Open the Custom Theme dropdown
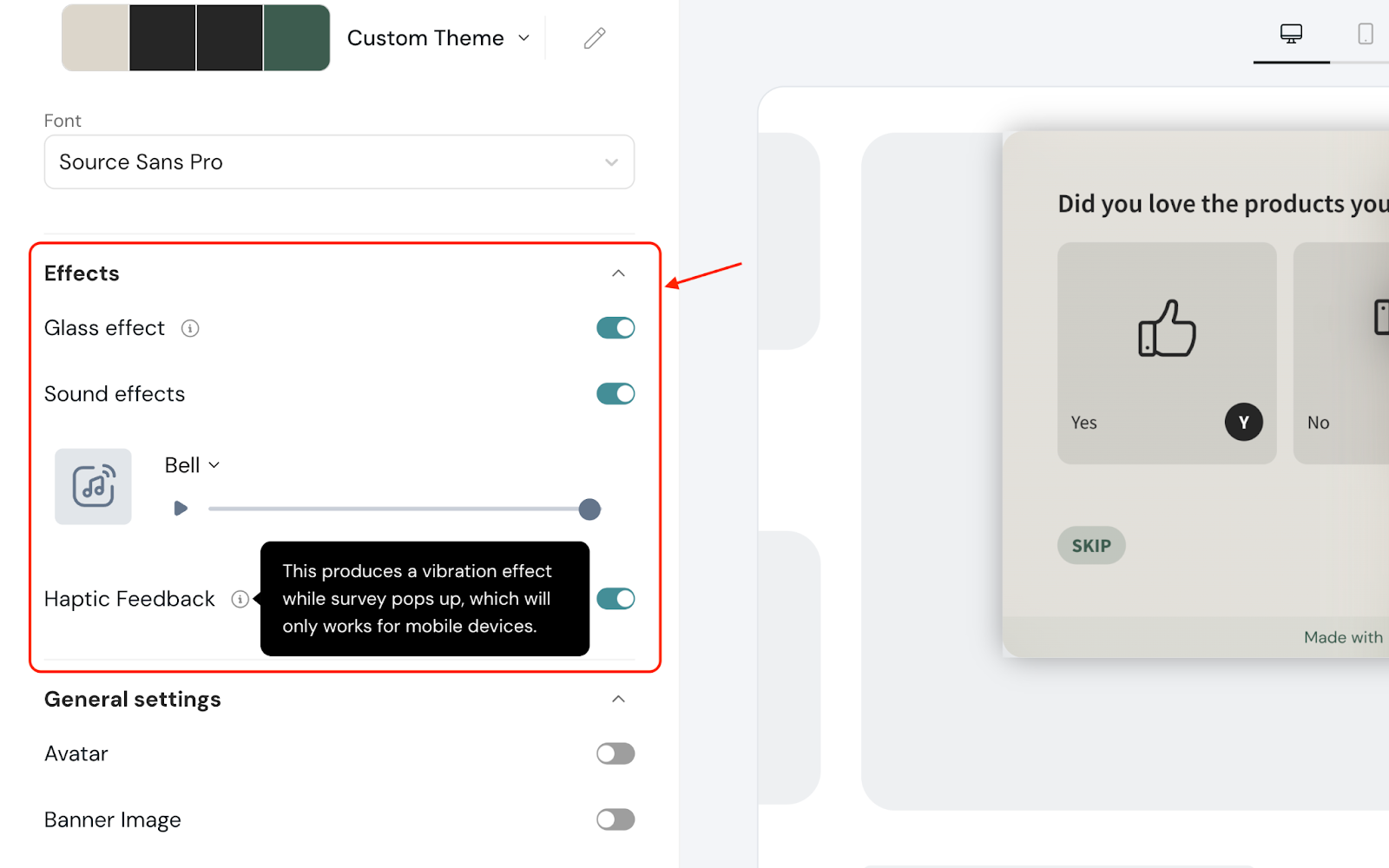1389x868 pixels. tap(438, 38)
